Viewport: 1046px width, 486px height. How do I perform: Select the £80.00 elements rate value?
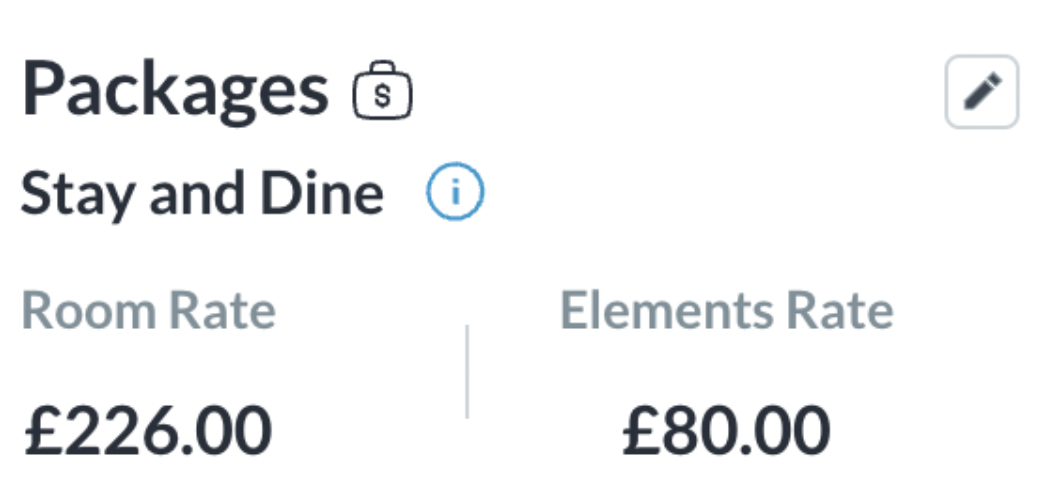pos(726,429)
